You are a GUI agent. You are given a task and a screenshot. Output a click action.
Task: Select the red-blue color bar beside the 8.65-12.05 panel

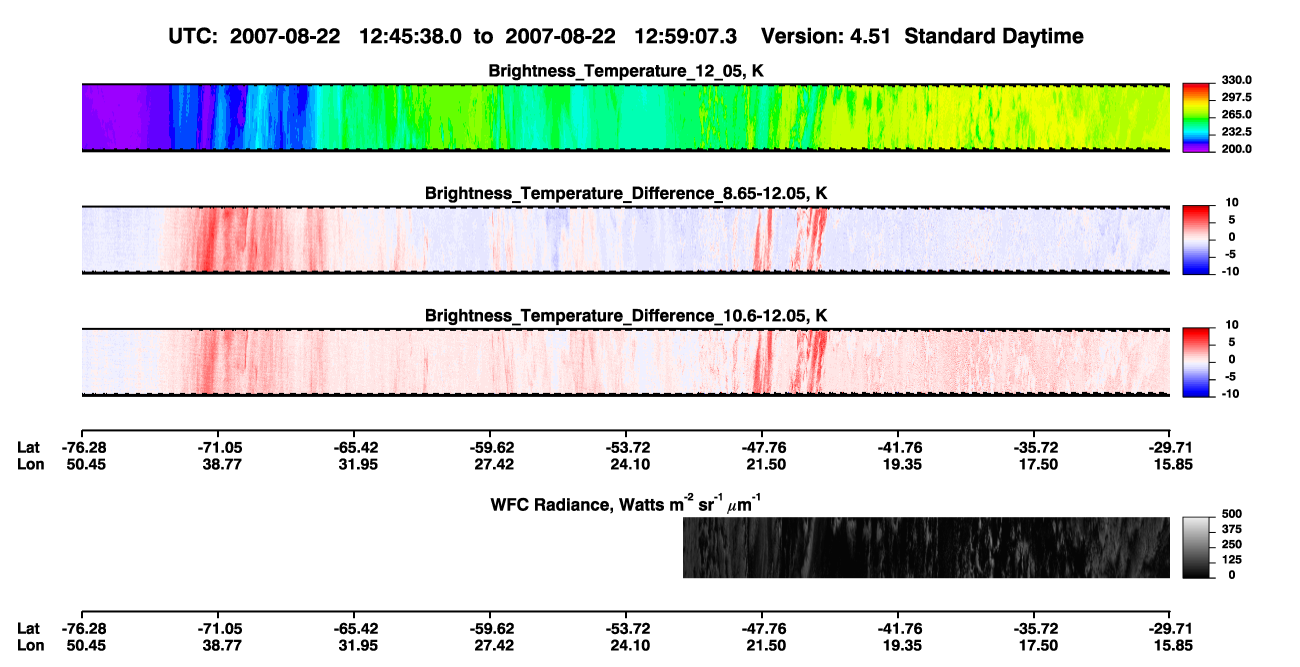(x=1195, y=240)
